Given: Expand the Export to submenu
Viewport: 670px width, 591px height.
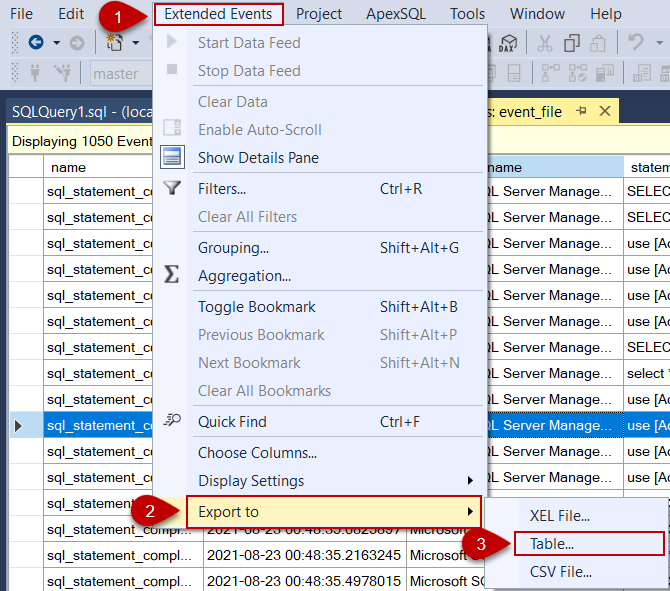Looking at the screenshot, I should tap(334, 512).
